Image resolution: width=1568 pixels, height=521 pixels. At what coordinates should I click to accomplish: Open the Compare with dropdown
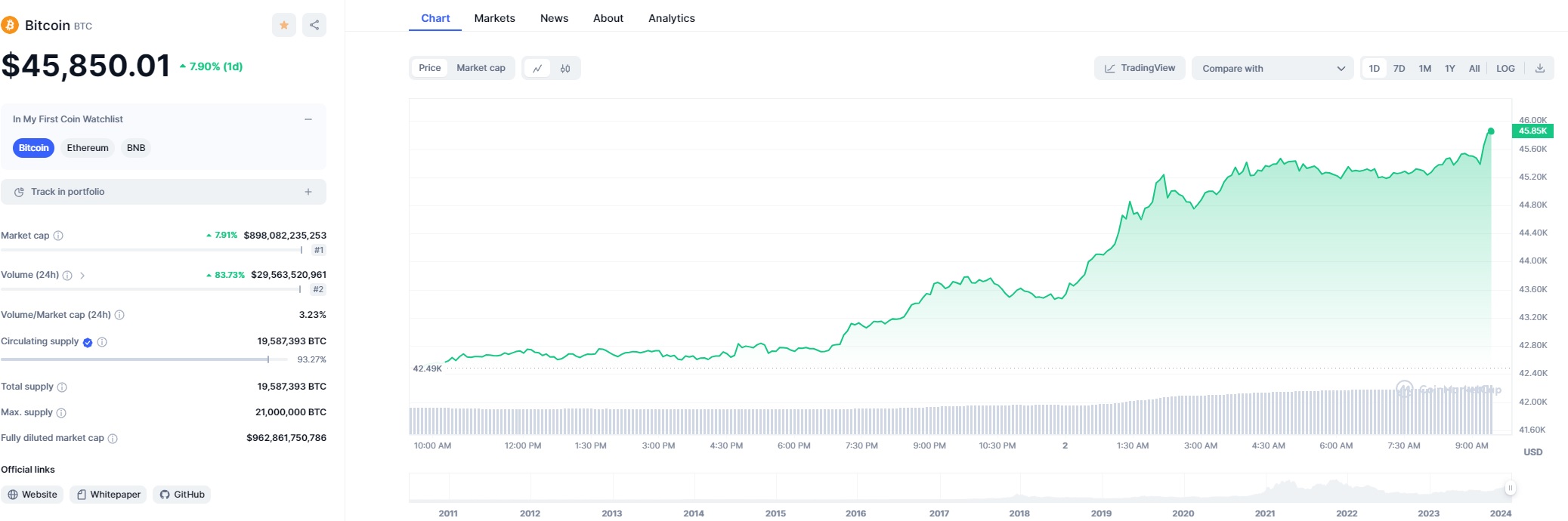(x=1273, y=68)
